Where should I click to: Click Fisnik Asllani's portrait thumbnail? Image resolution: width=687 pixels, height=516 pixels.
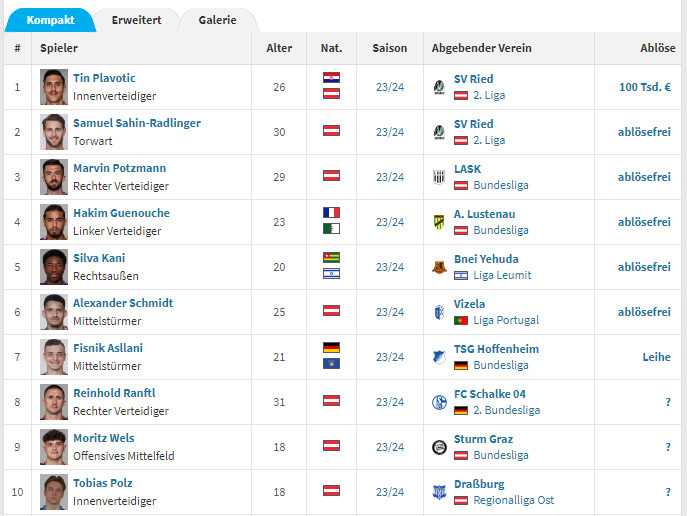(54, 357)
